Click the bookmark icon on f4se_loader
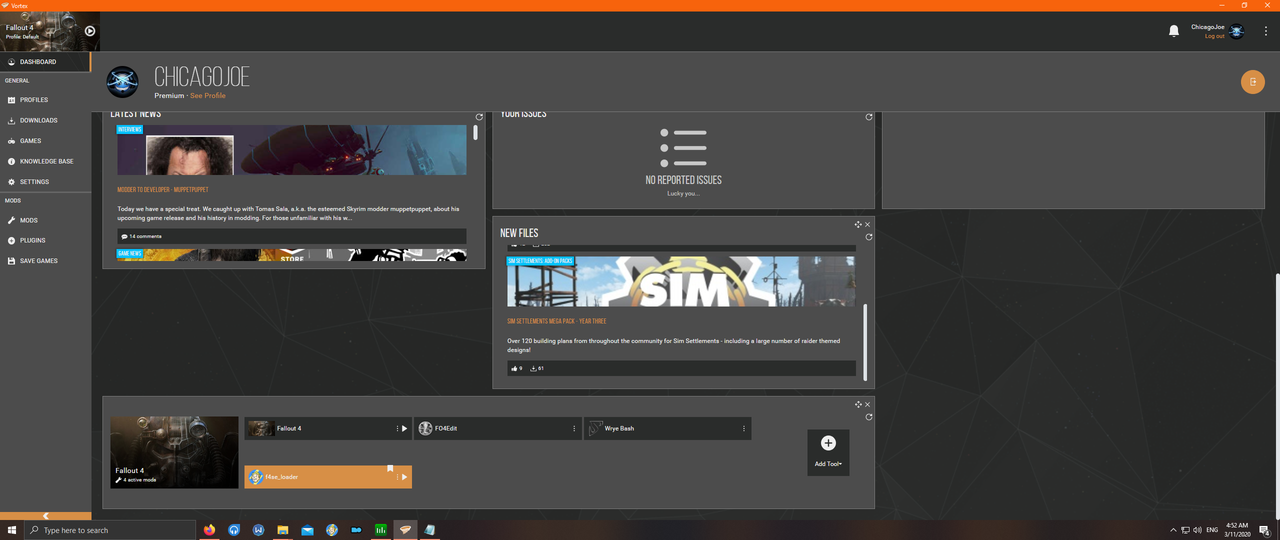 [x=390, y=469]
